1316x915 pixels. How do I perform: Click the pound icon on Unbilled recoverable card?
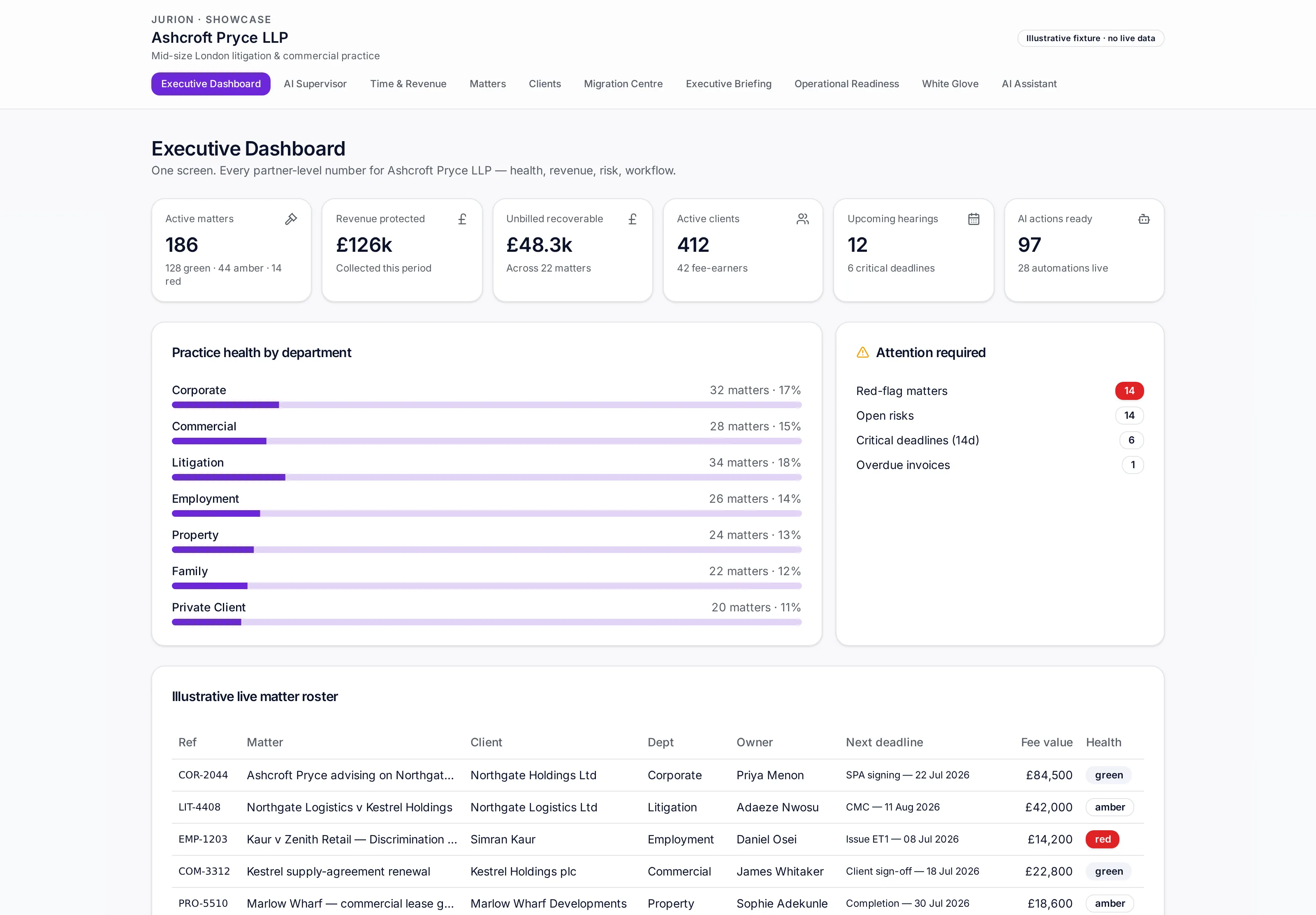pyautogui.click(x=633, y=219)
